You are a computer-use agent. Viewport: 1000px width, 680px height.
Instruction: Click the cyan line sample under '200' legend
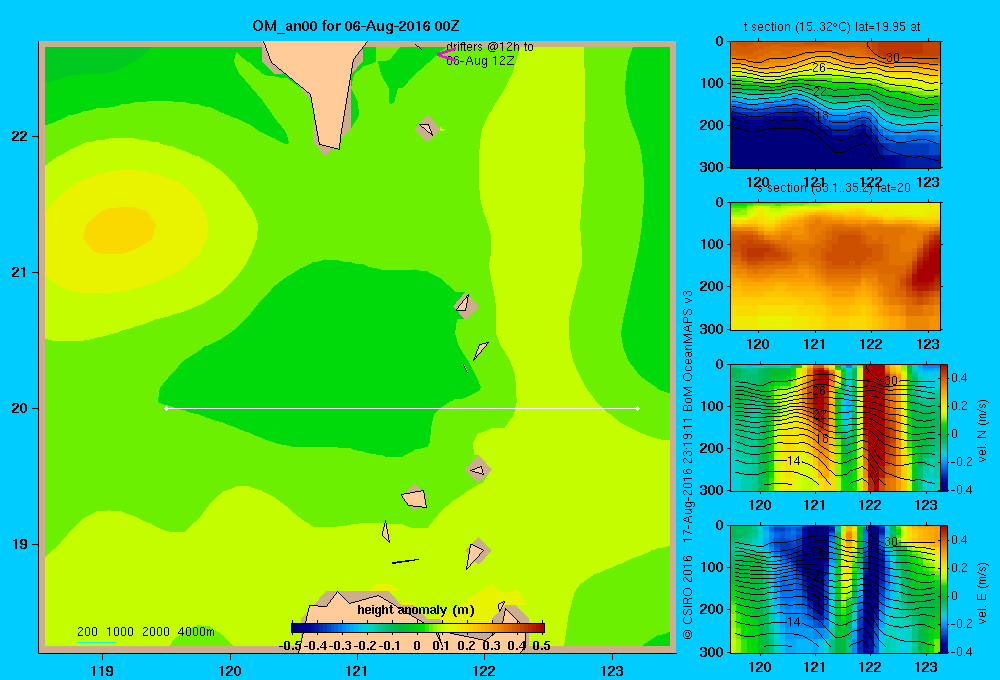[96, 642]
